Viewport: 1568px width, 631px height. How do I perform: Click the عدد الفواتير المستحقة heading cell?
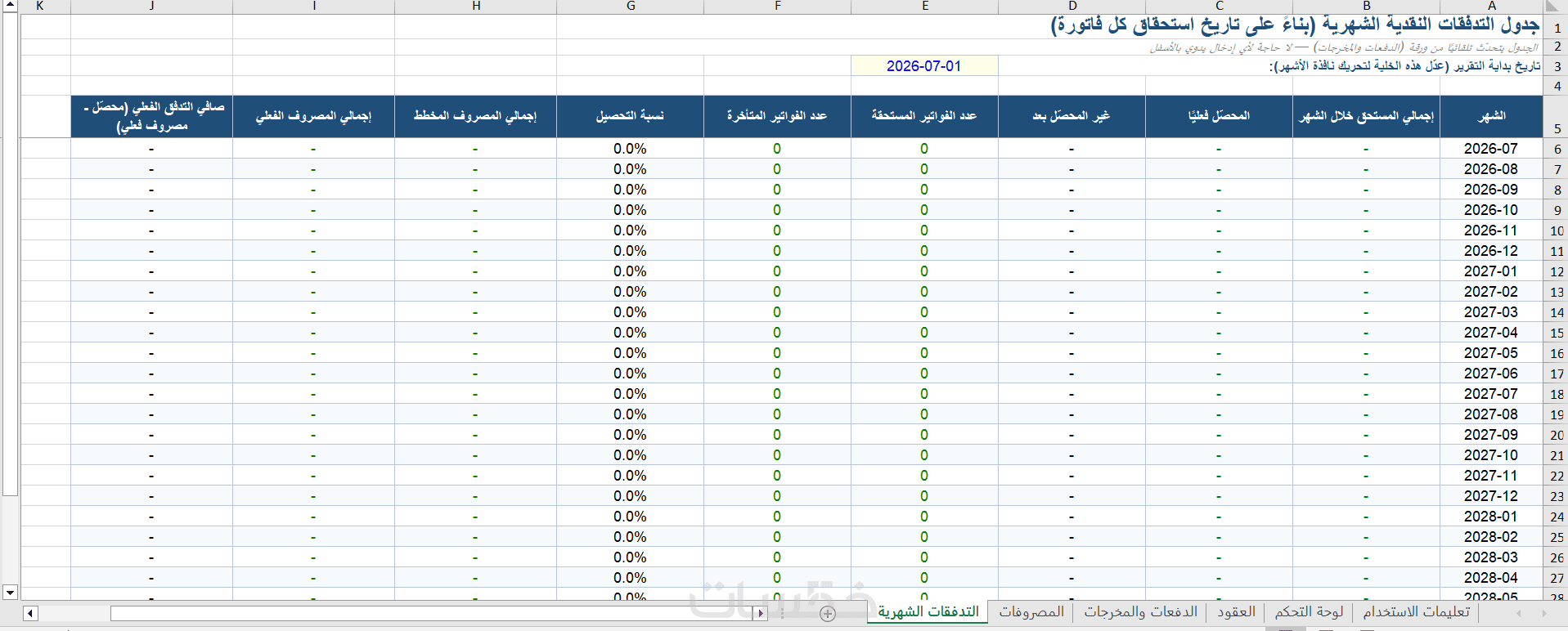(x=924, y=116)
